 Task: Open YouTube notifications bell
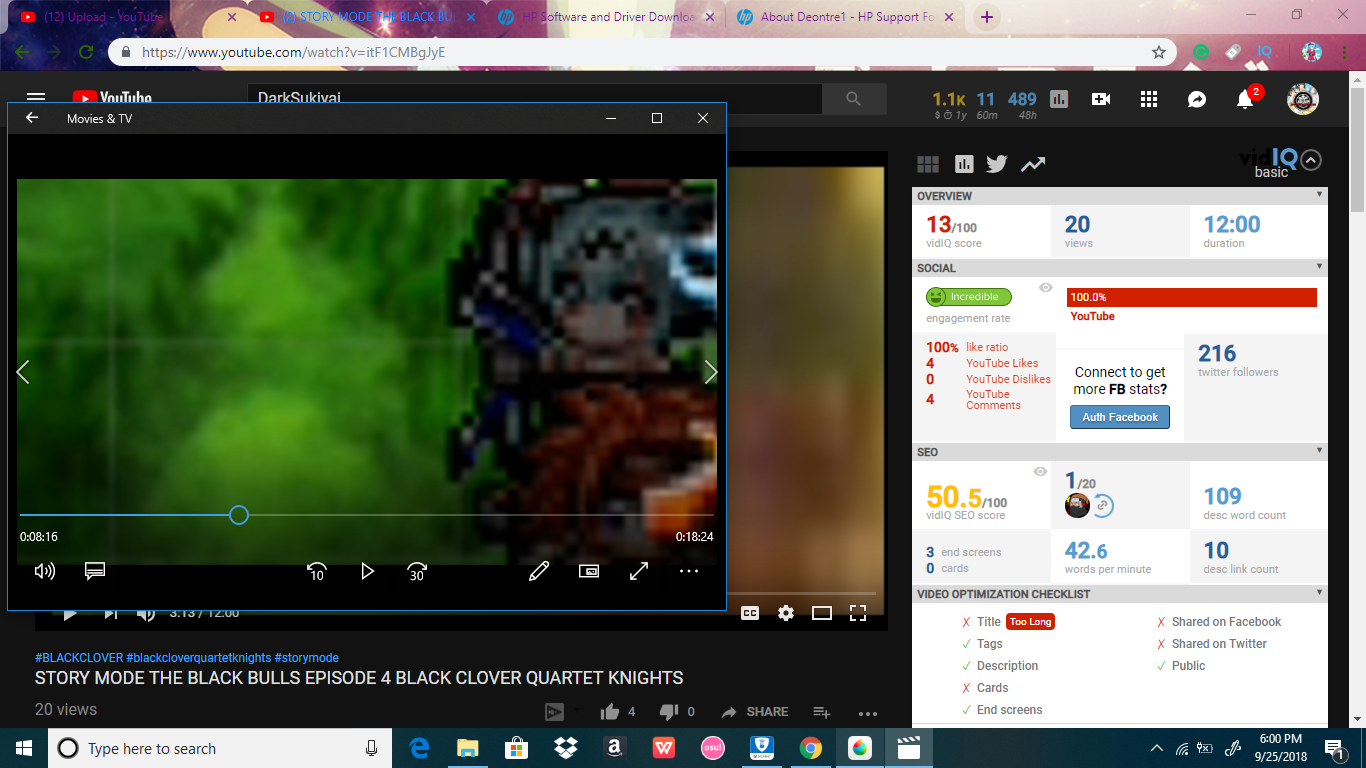click(1245, 99)
